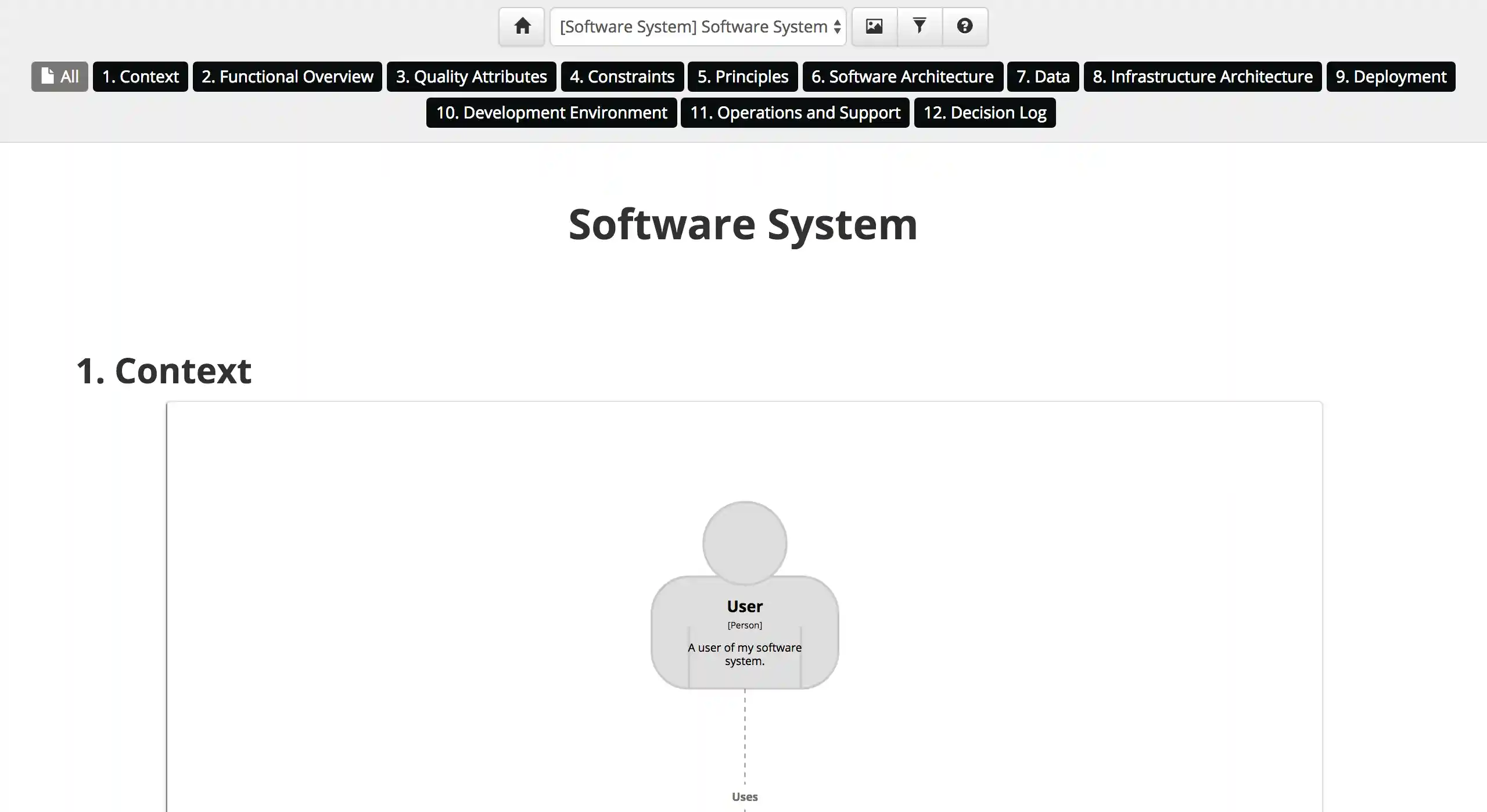
Task: Show all documentation sections via All button
Action: (59, 76)
